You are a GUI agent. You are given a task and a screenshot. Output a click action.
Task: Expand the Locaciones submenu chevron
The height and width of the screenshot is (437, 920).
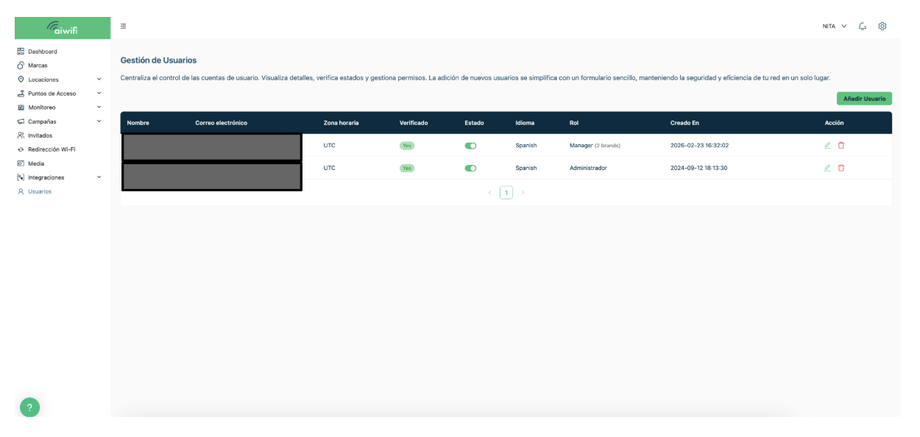[99, 79]
